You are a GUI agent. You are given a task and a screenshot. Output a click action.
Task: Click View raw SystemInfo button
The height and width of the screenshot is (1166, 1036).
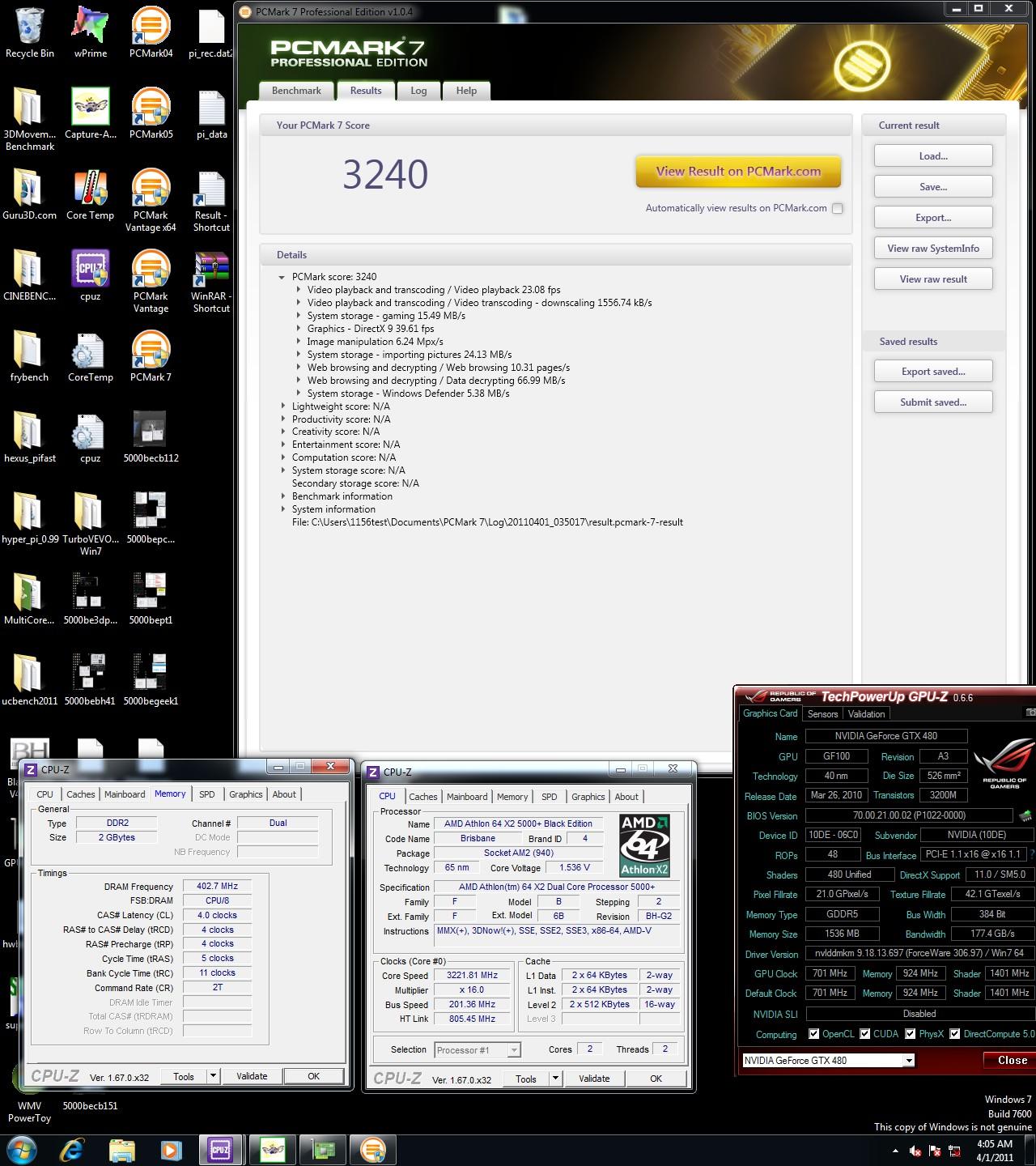933,249
